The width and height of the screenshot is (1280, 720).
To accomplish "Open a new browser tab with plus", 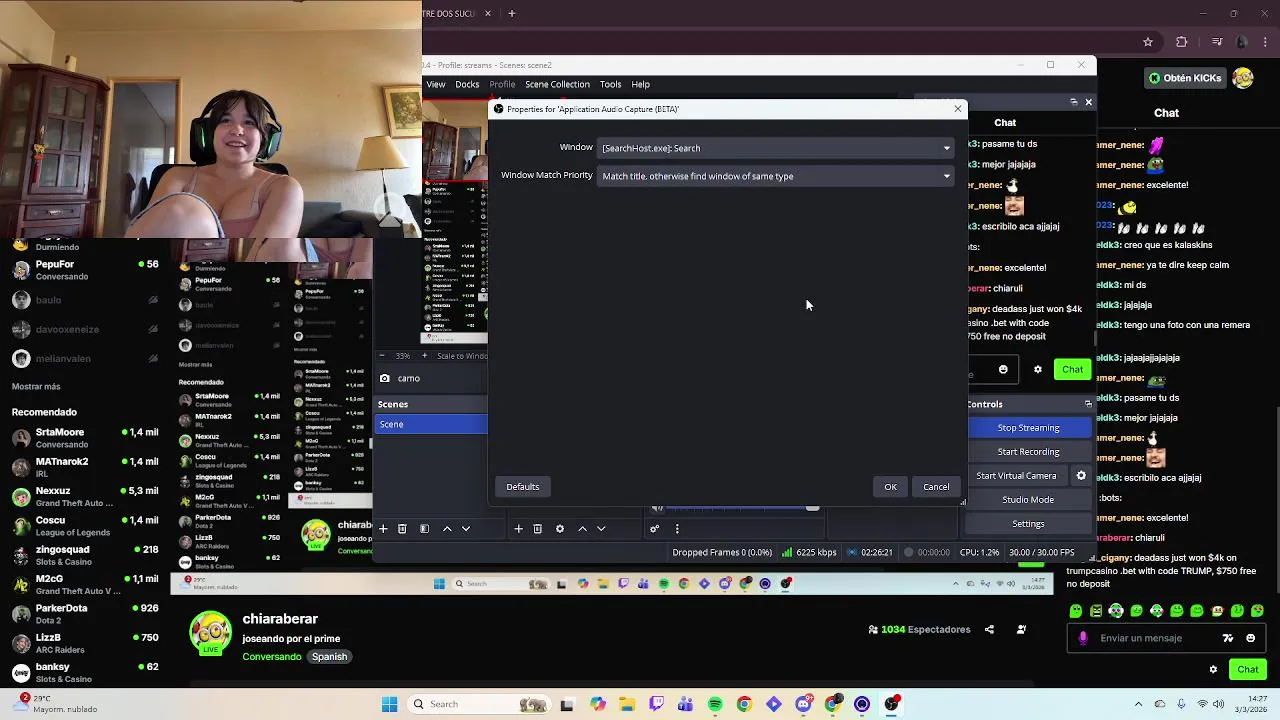I will click(511, 13).
